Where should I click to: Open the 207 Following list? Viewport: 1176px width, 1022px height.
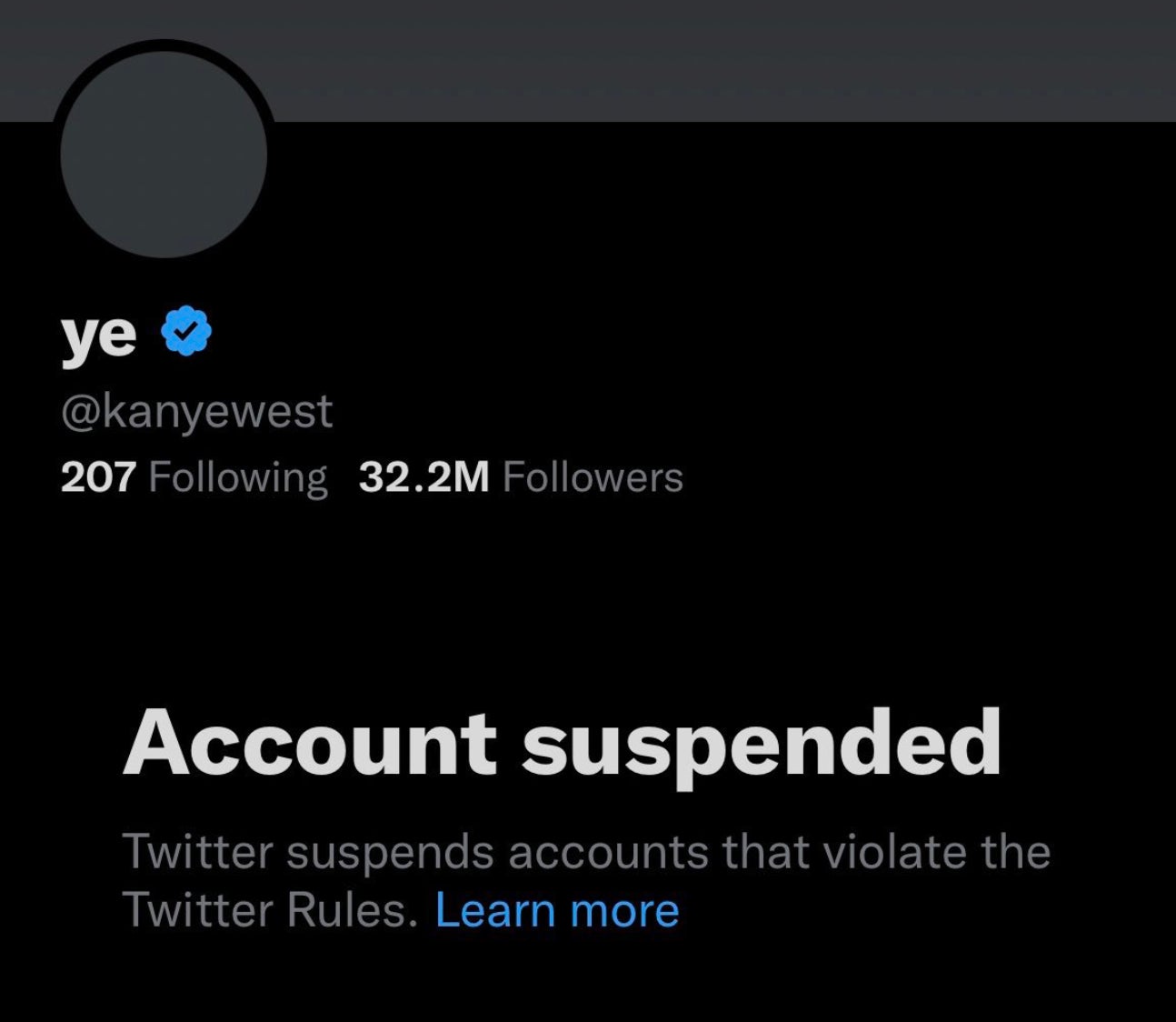click(194, 477)
